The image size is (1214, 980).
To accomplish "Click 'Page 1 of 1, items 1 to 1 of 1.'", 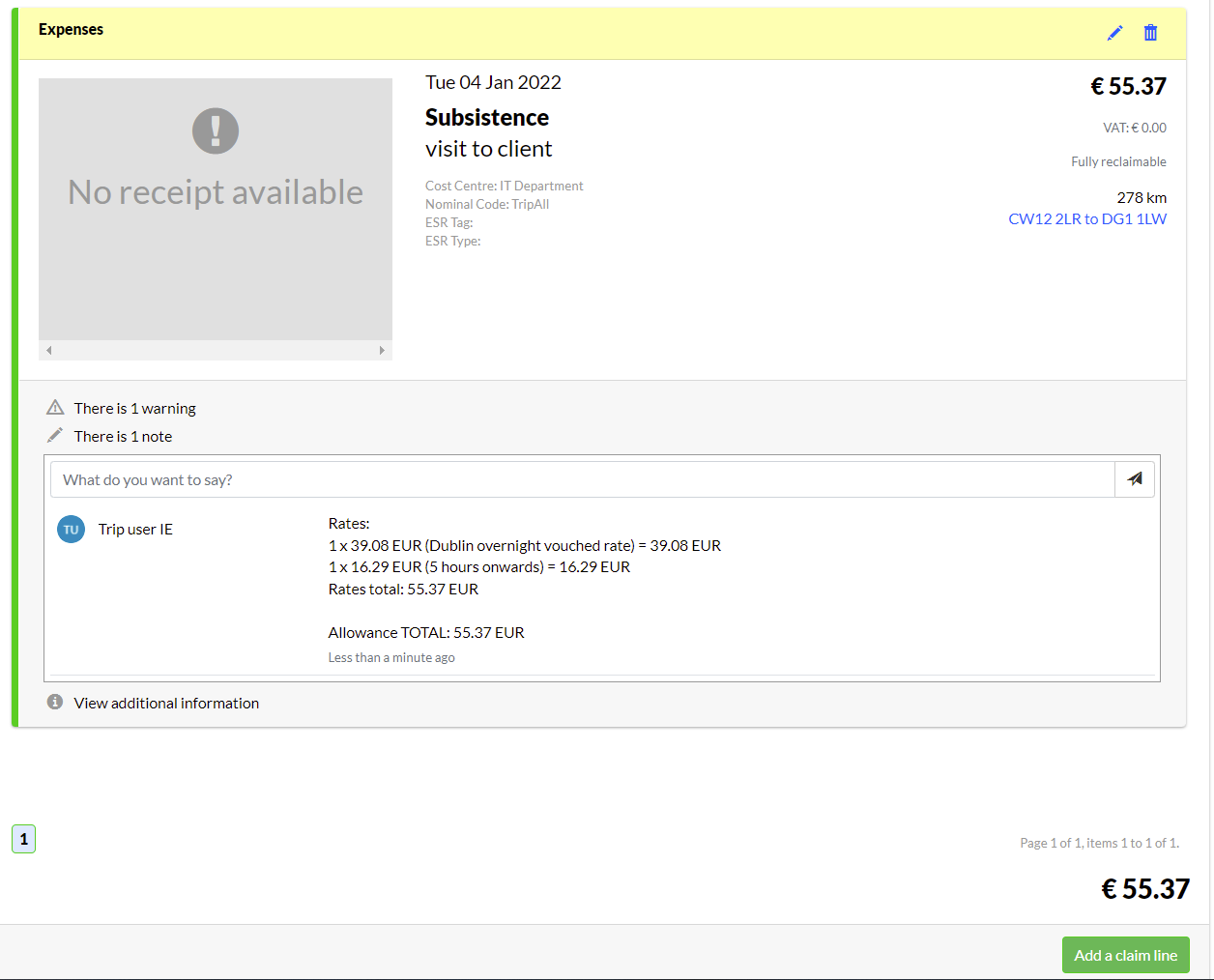I will pos(1100,843).
